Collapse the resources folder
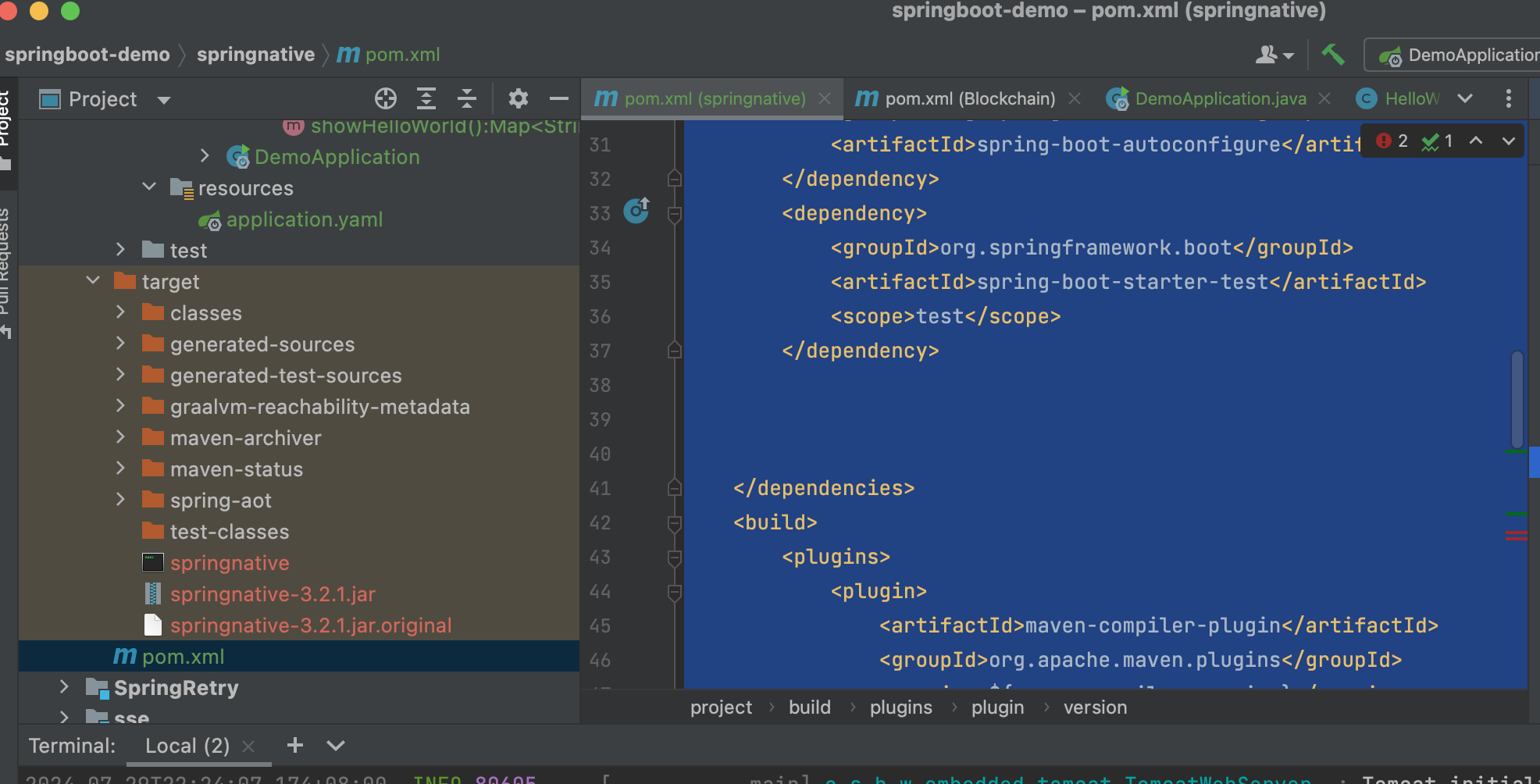1540x784 pixels. pos(149,187)
